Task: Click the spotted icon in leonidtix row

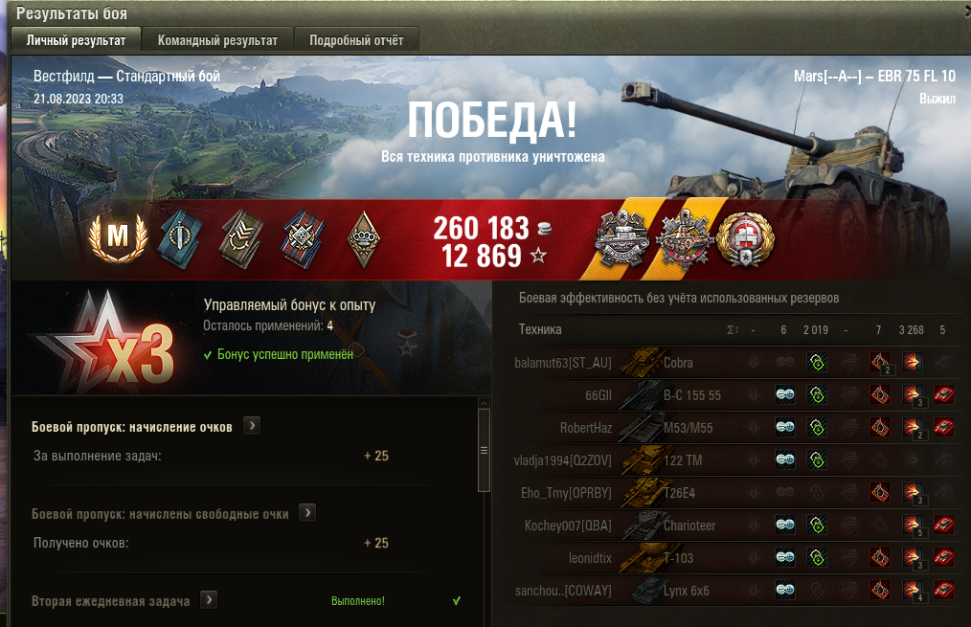Action: click(785, 558)
